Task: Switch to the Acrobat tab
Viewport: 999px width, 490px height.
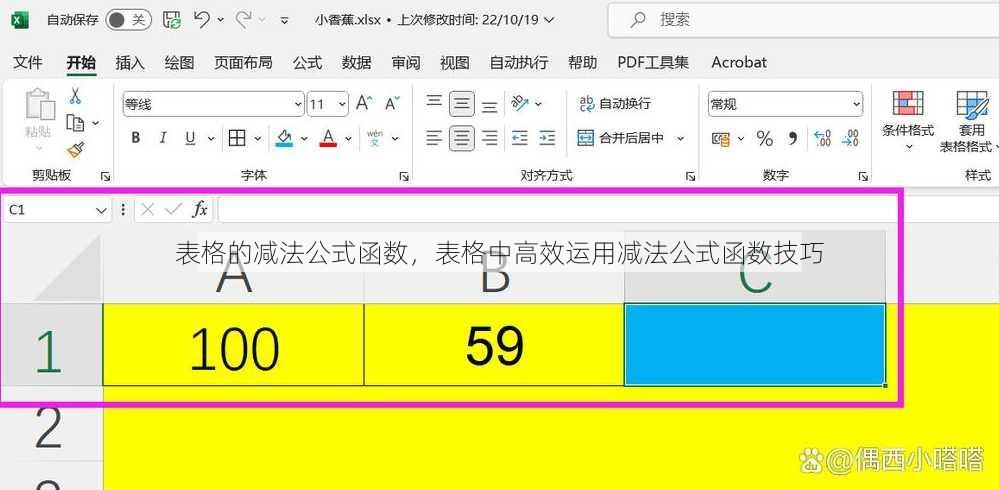Action: coord(739,62)
